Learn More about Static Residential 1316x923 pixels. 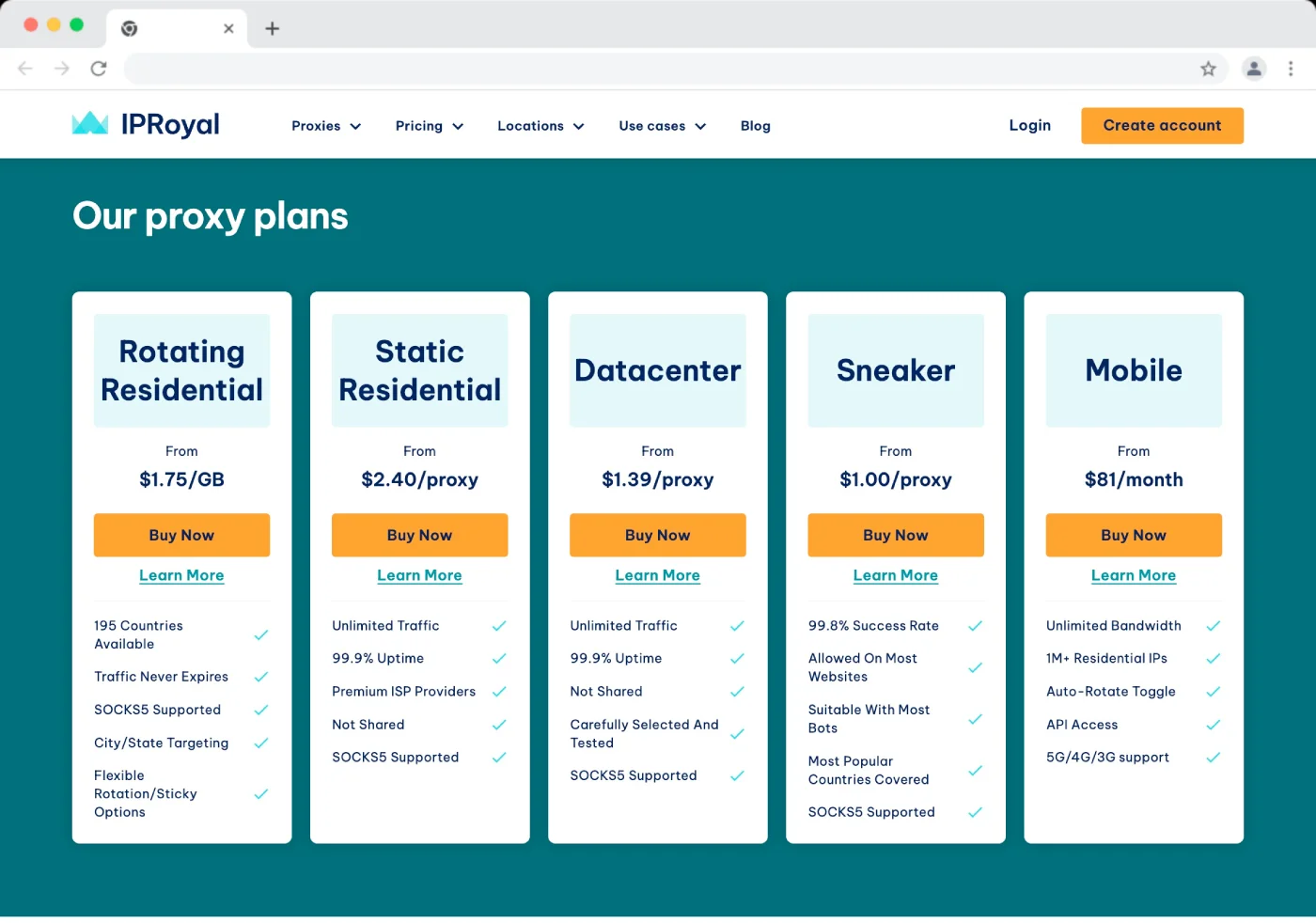(419, 575)
